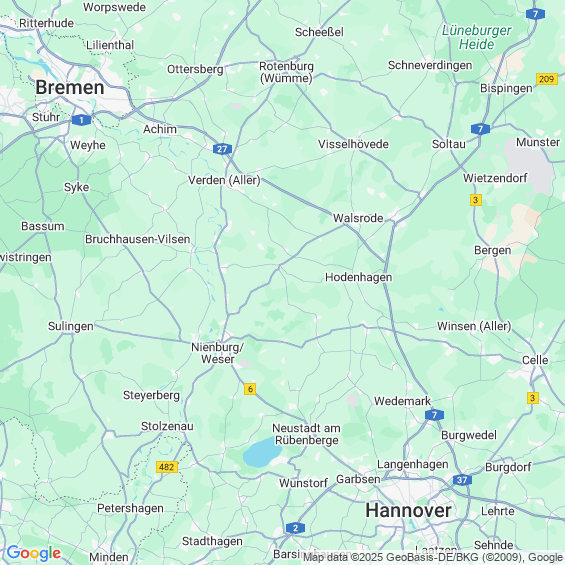
Task: Click the Sulingen town label
Action: [71, 326]
